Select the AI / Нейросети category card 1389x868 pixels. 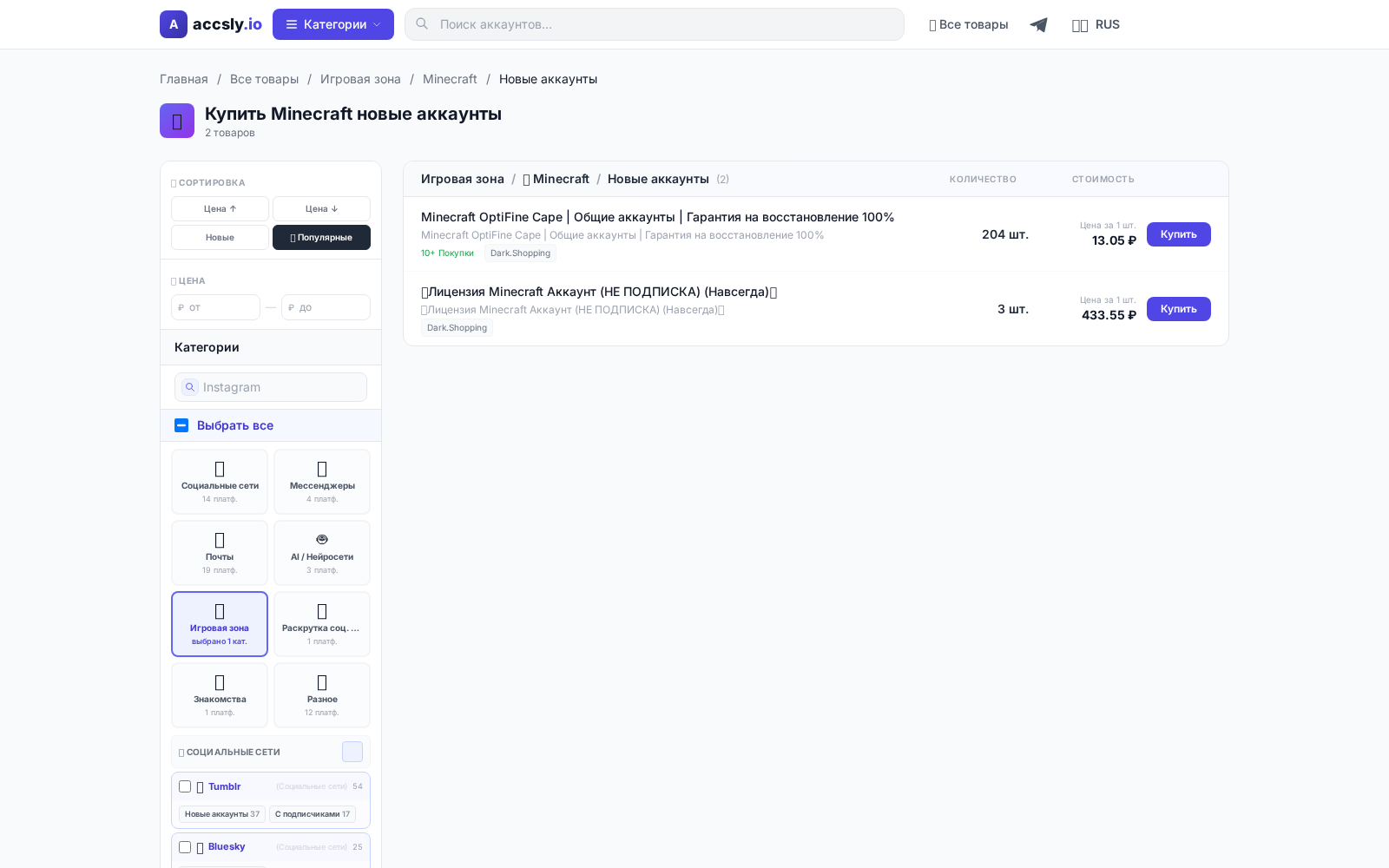pyautogui.click(x=322, y=553)
